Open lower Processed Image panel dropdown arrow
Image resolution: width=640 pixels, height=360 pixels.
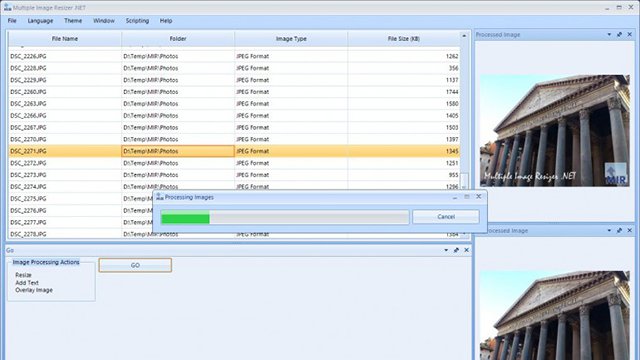pos(609,231)
